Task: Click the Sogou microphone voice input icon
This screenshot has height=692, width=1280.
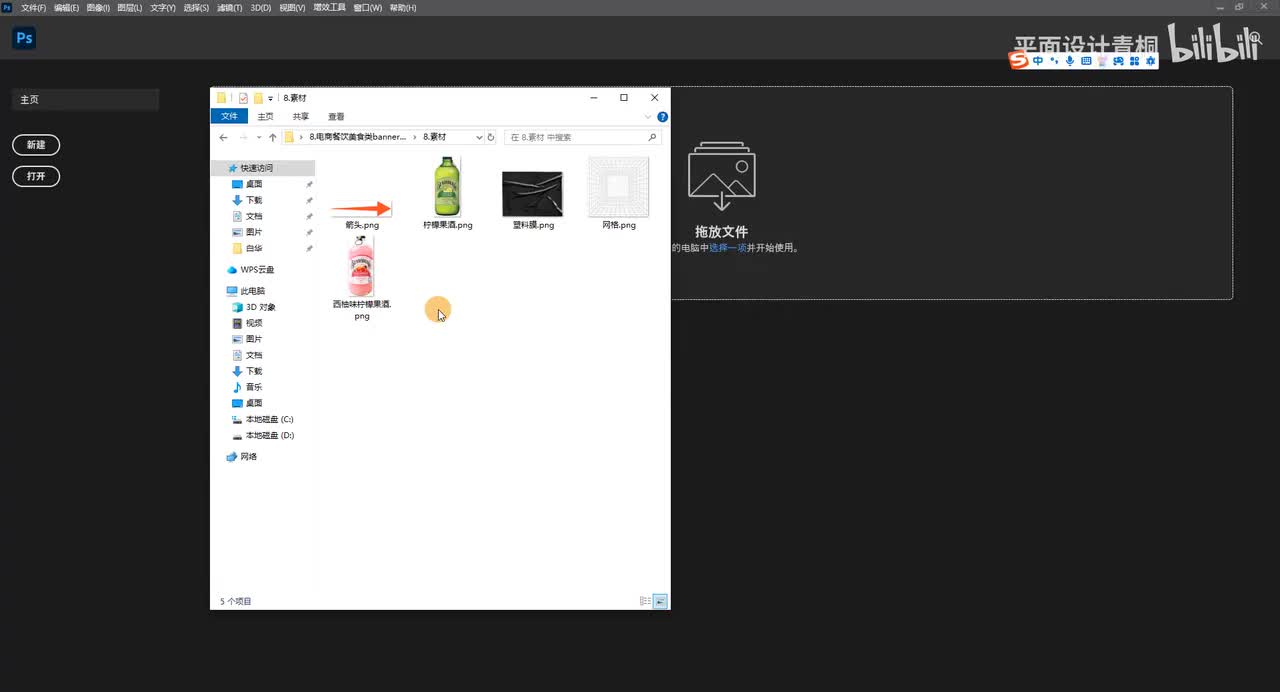Action: pos(1070,61)
